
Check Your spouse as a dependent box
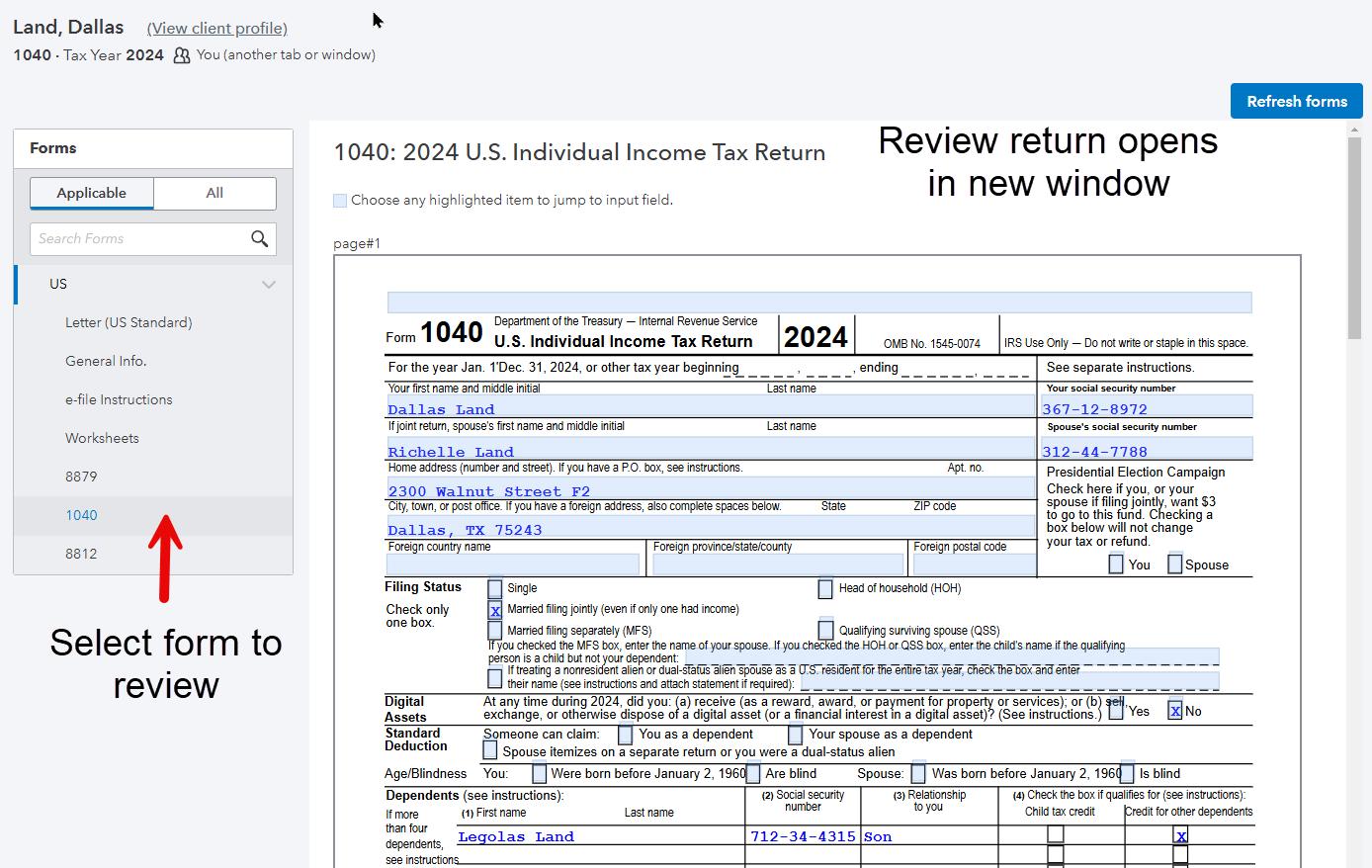(x=796, y=735)
